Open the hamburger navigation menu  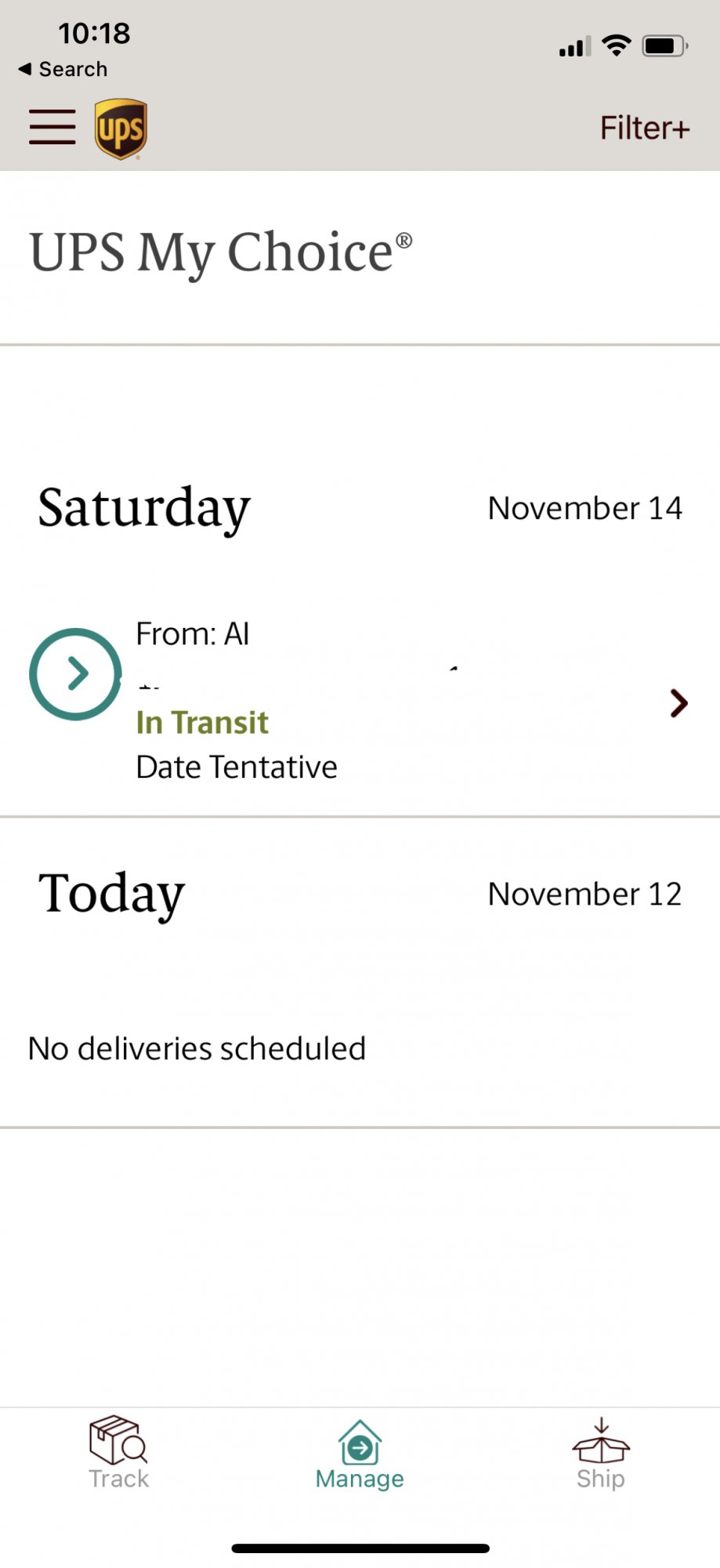tap(52, 127)
